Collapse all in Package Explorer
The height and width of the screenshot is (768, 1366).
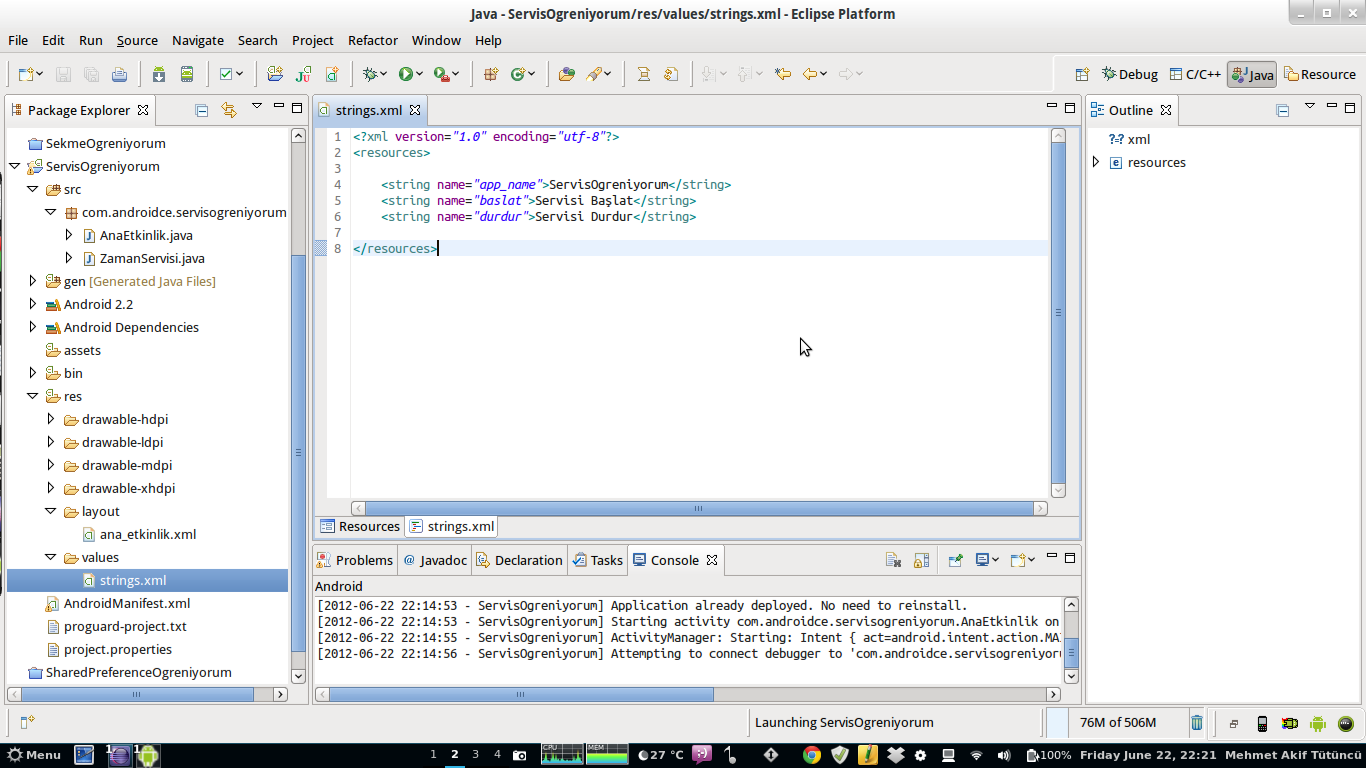[x=201, y=110]
